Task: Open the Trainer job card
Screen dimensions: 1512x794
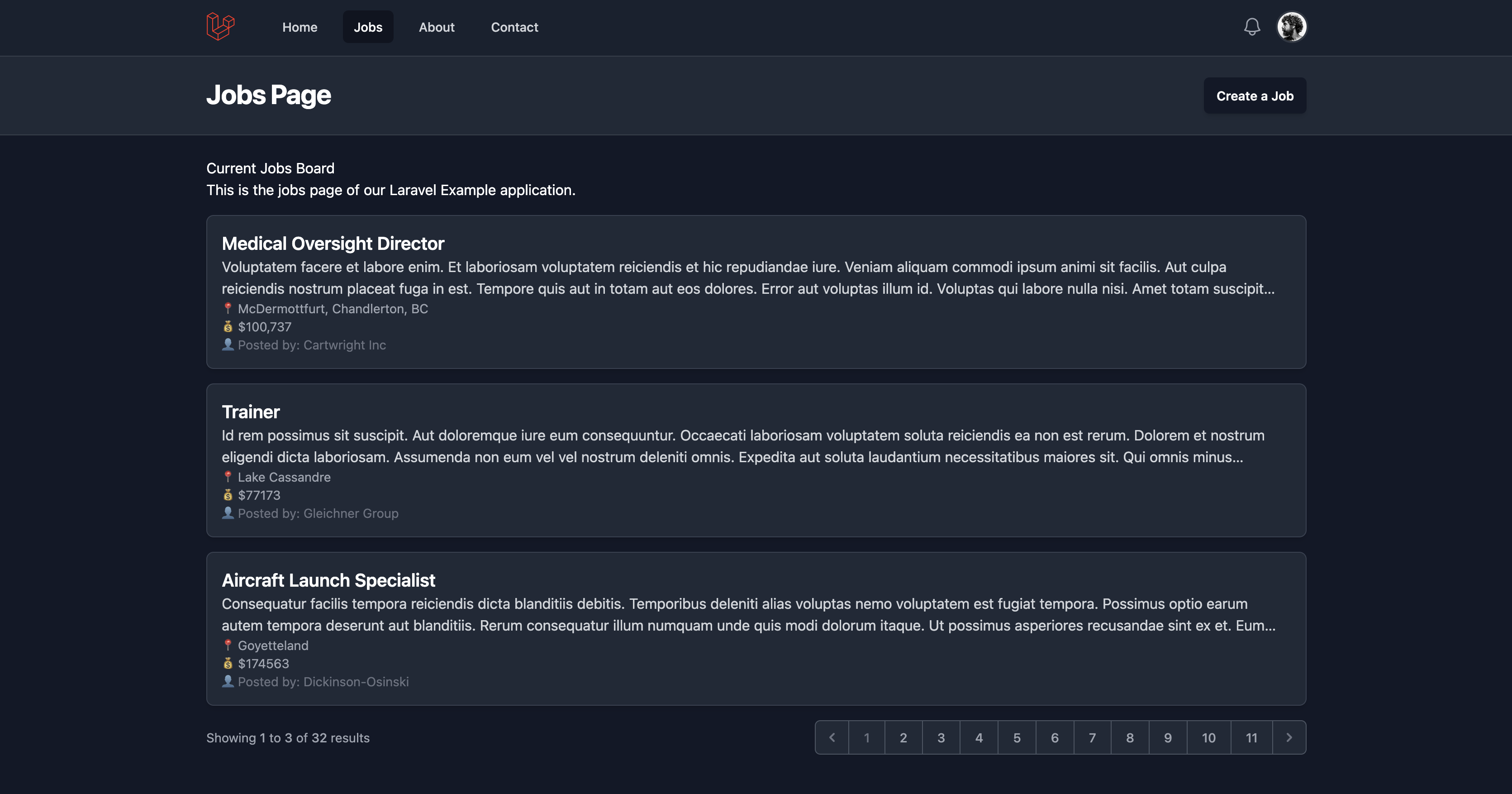Action: tap(251, 412)
